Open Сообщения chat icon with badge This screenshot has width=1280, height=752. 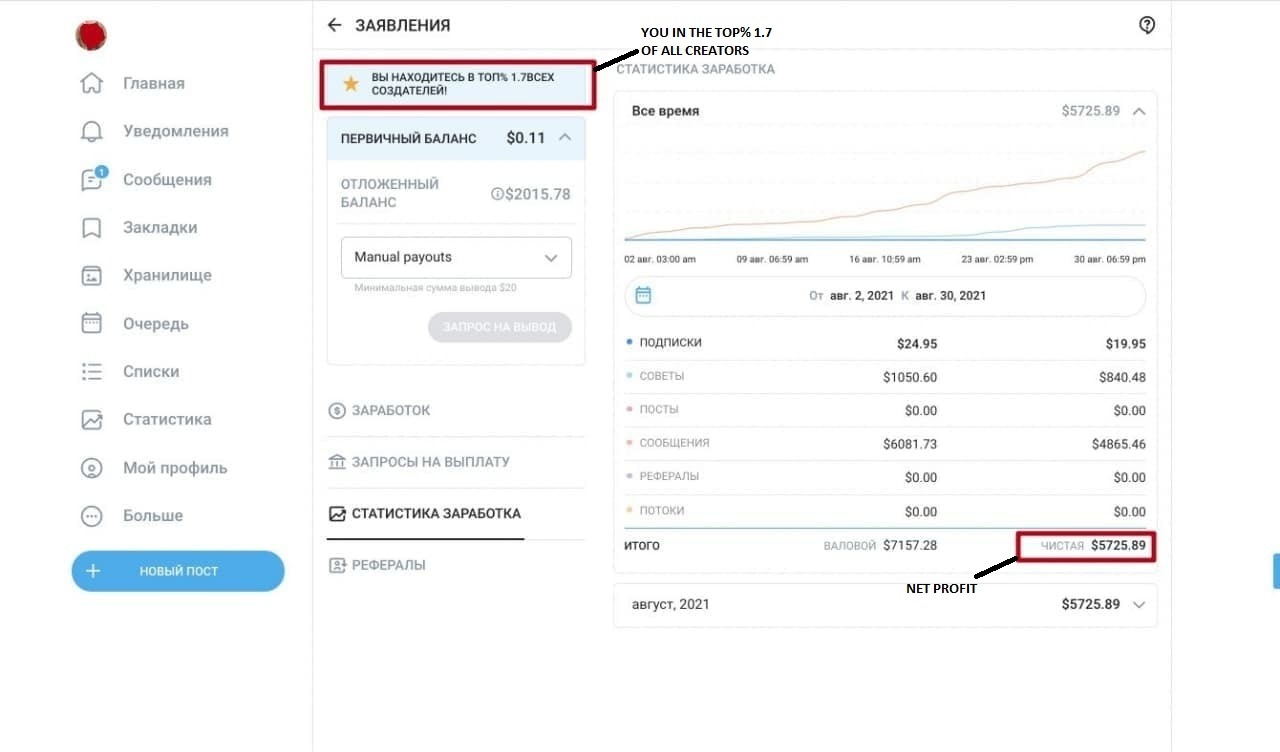click(x=92, y=180)
